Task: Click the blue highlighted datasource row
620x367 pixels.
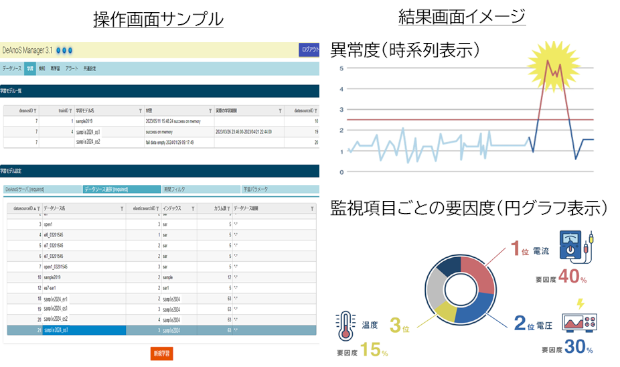Action: [x=161, y=330]
